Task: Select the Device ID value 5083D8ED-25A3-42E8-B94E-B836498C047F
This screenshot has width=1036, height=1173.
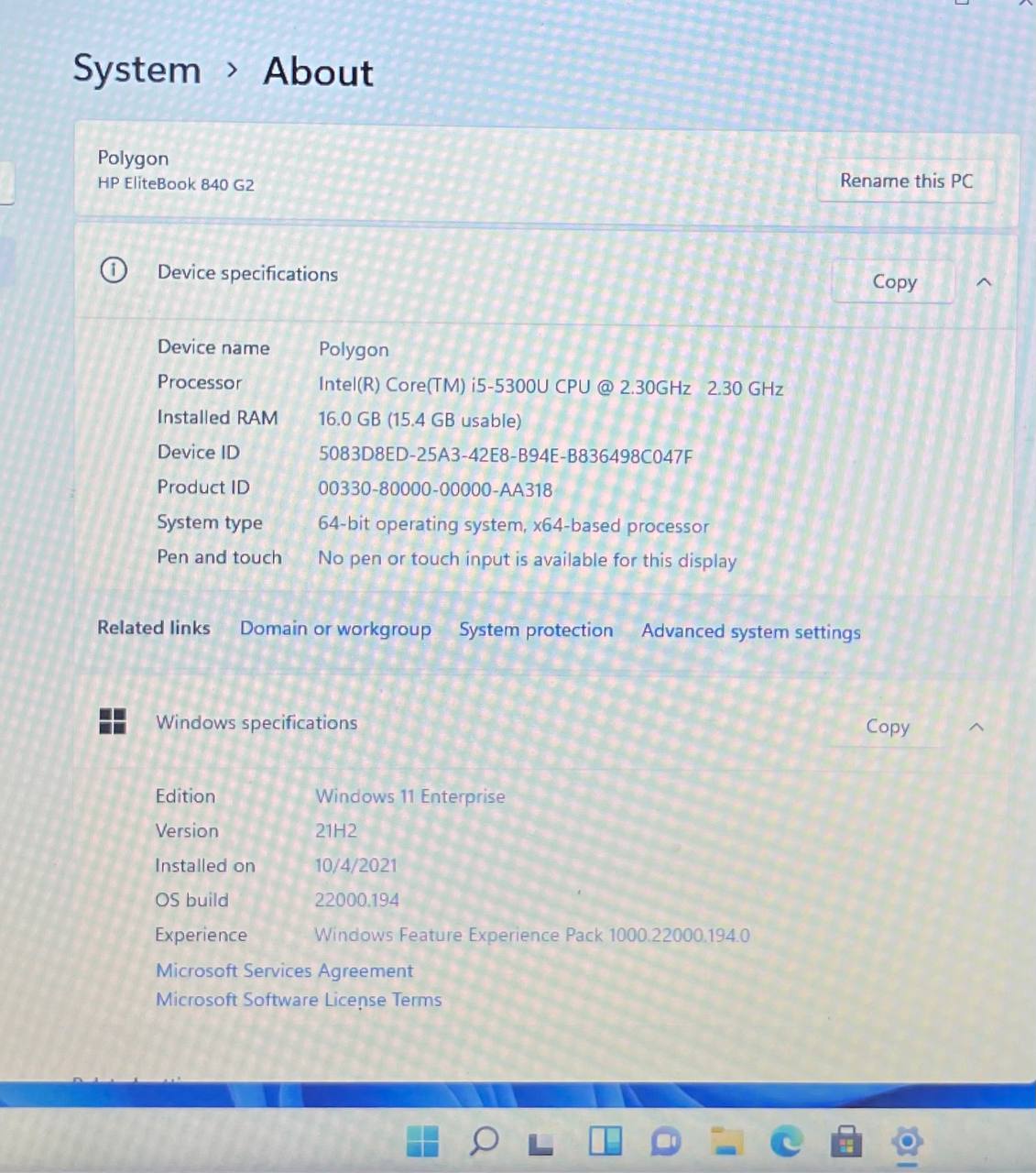Action: (505, 455)
